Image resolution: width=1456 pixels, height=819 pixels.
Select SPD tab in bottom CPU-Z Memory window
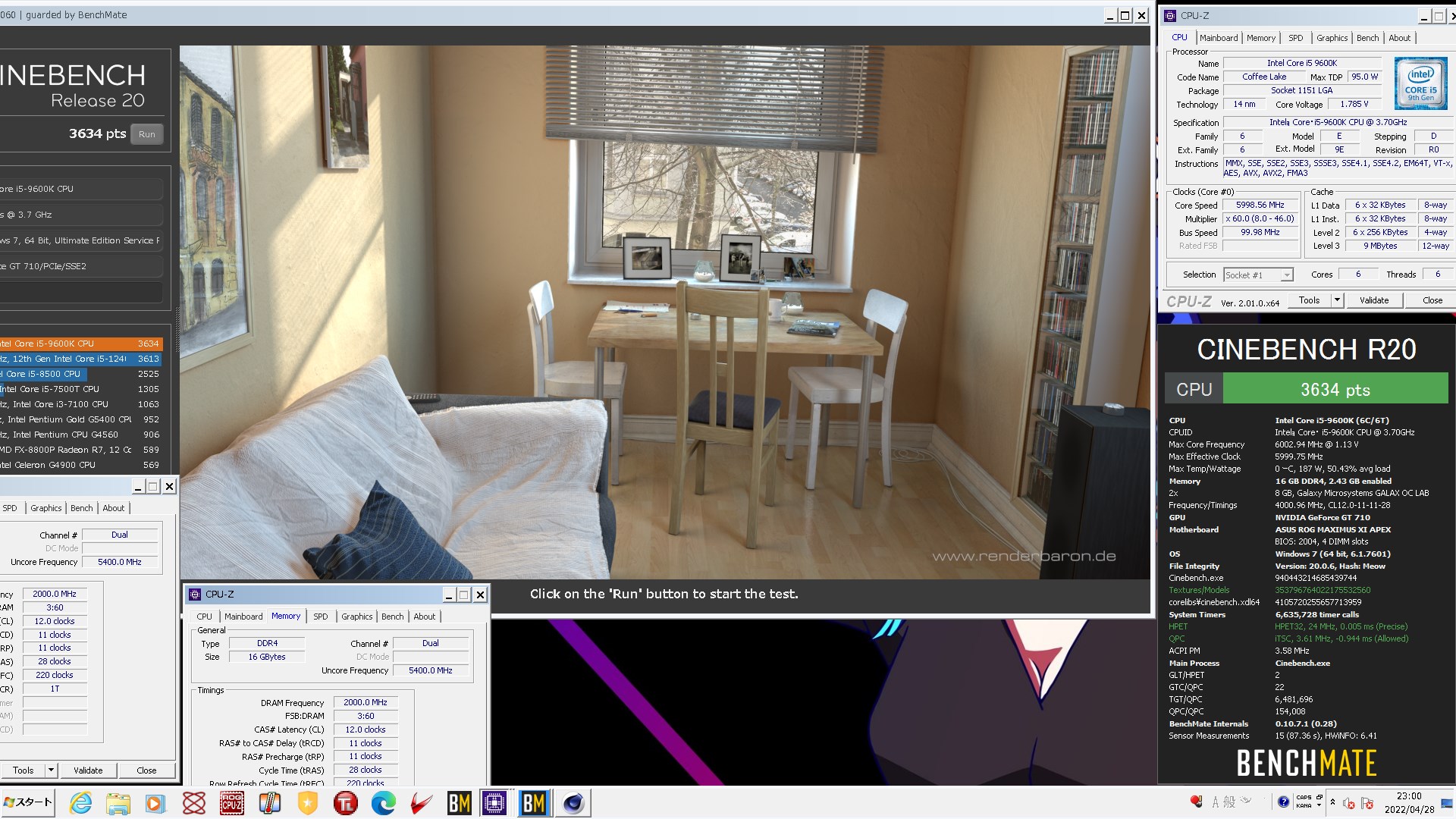coord(321,617)
